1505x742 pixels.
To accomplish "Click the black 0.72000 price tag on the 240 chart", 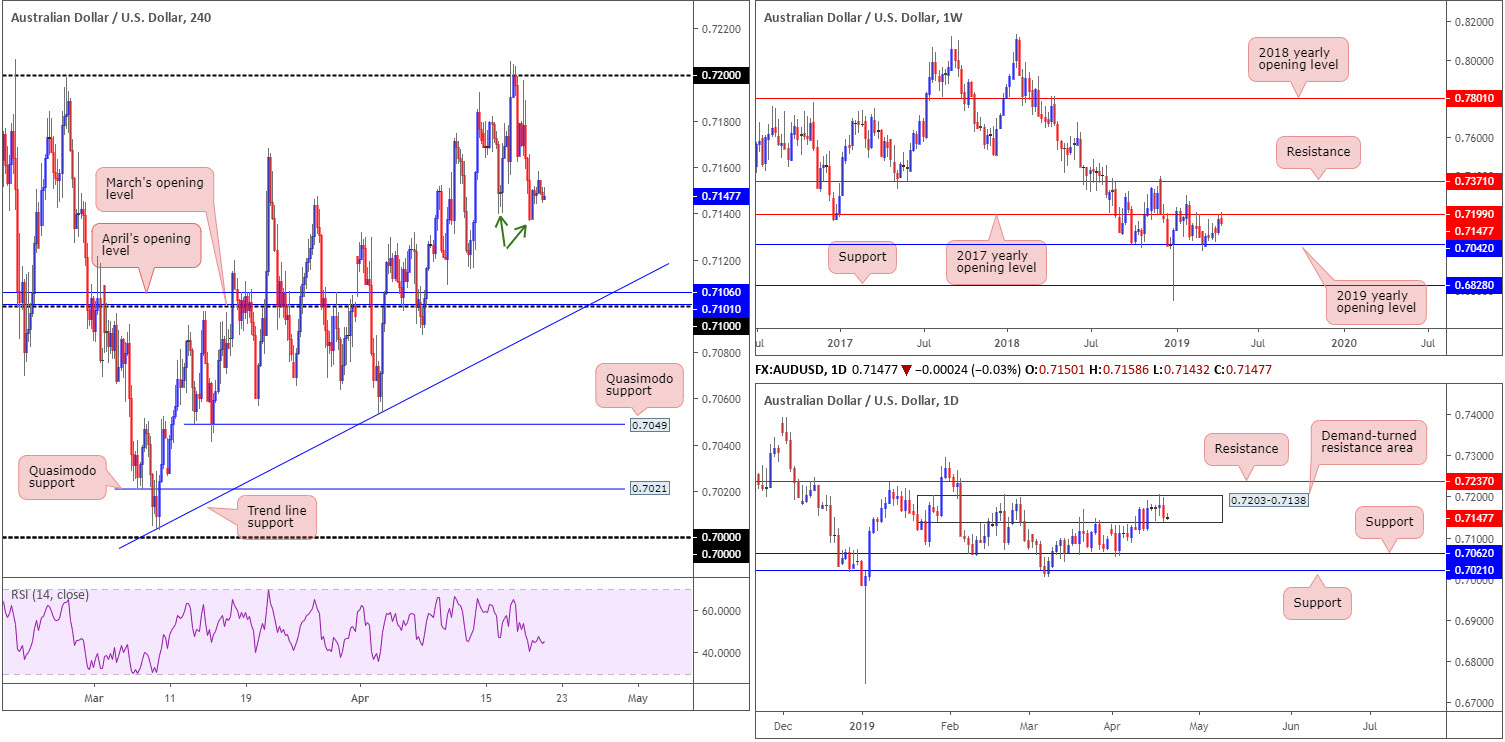I will [x=720, y=76].
